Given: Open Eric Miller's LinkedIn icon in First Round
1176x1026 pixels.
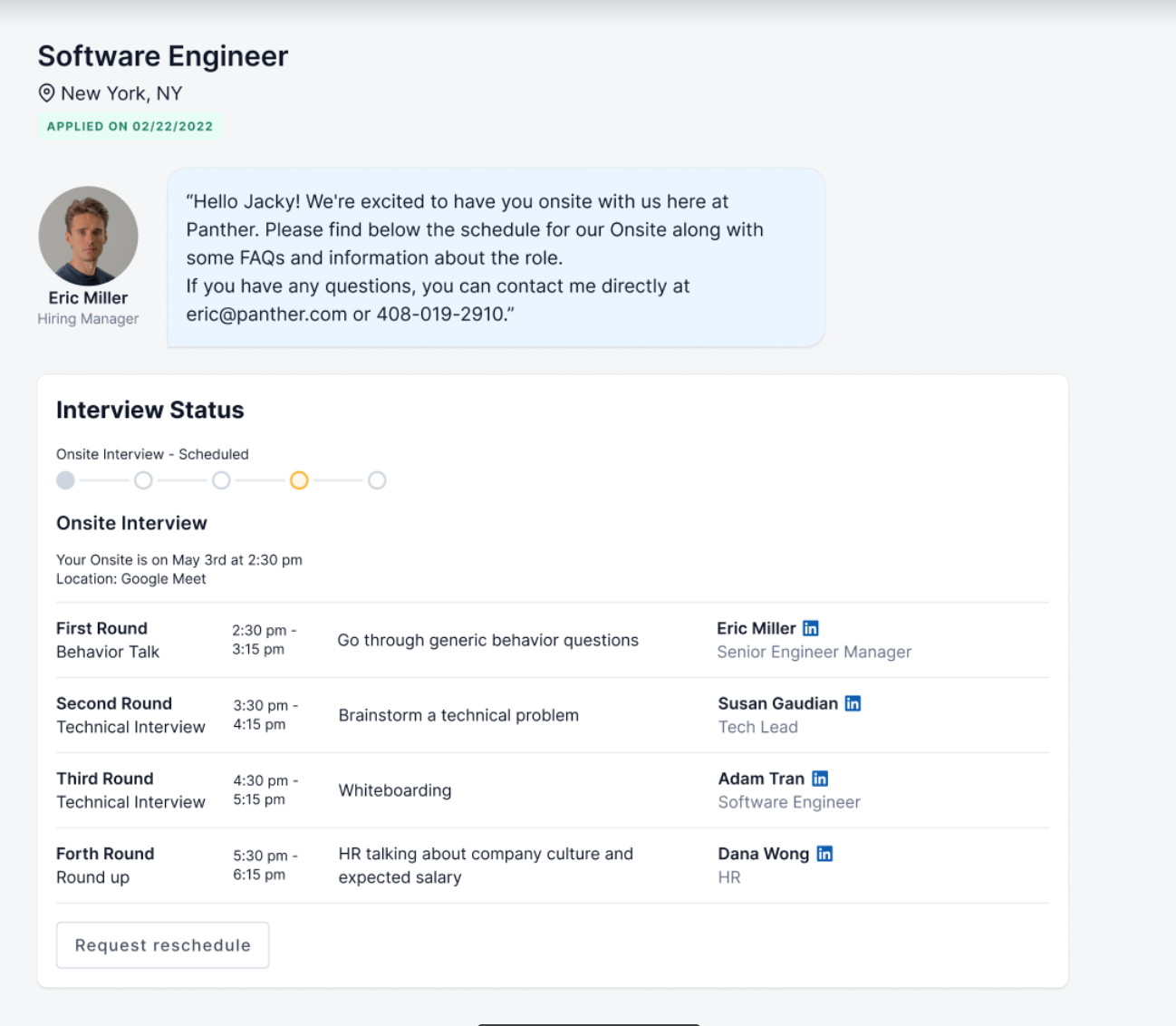Looking at the screenshot, I should click(811, 628).
